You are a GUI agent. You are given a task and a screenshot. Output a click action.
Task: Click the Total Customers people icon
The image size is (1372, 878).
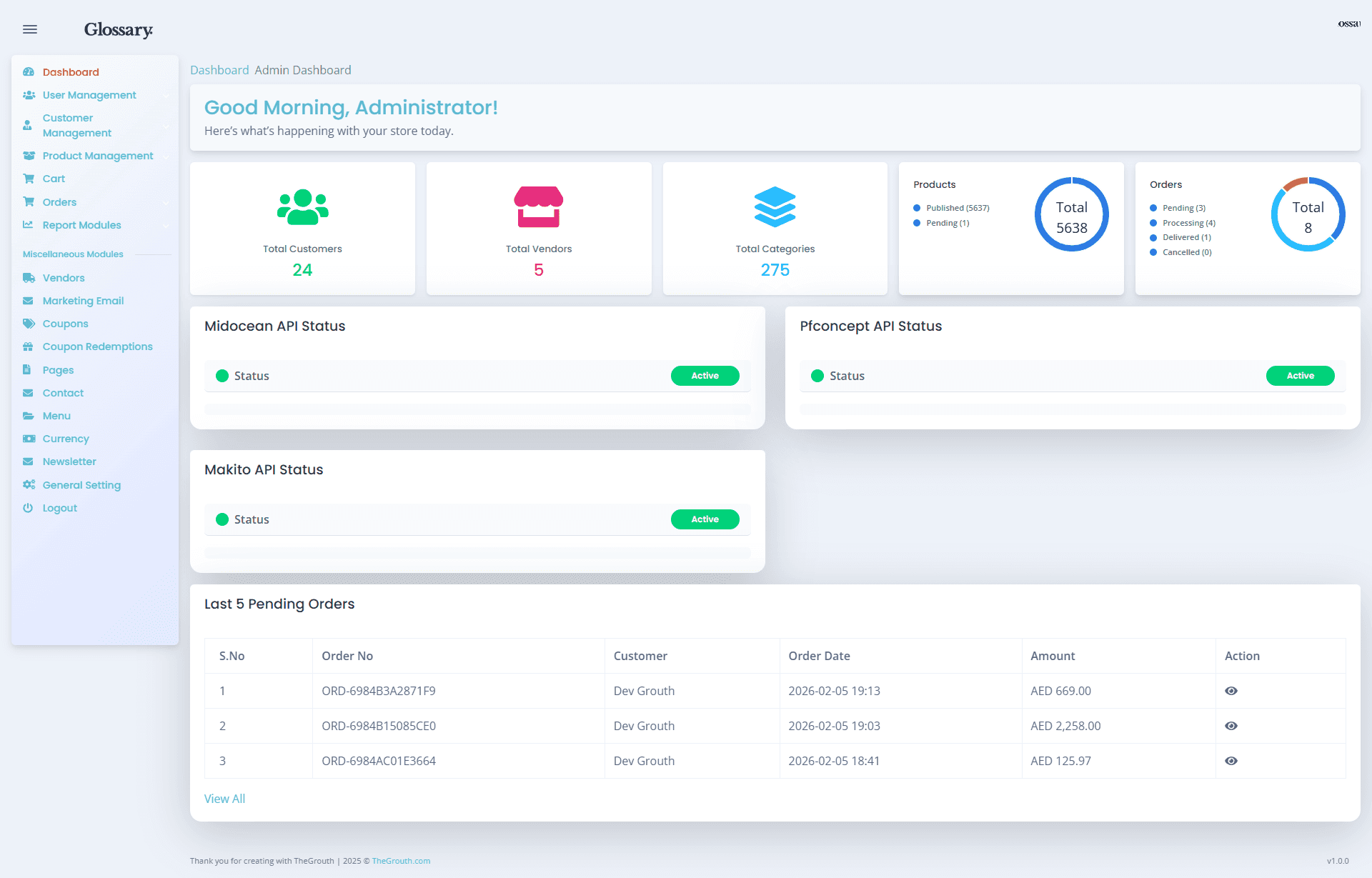tap(302, 207)
